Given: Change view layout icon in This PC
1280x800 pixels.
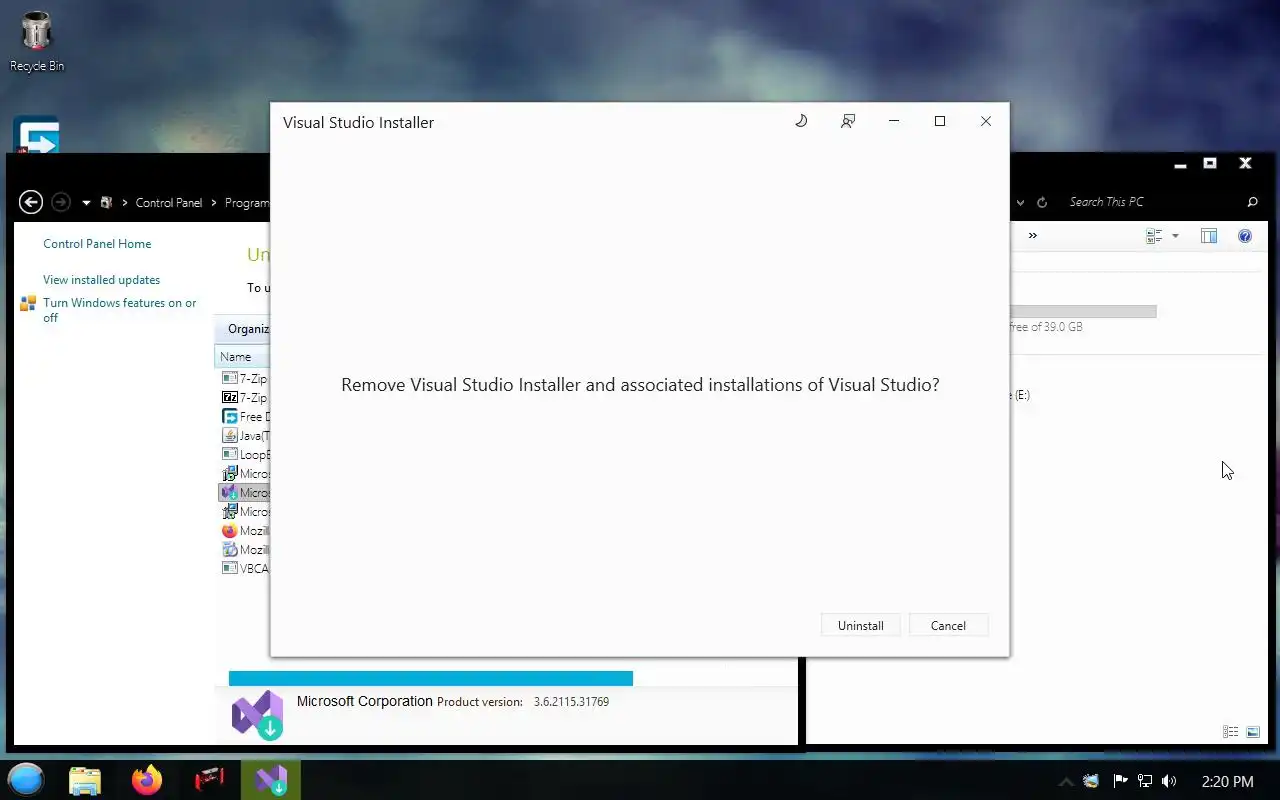Looking at the screenshot, I should [1154, 236].
